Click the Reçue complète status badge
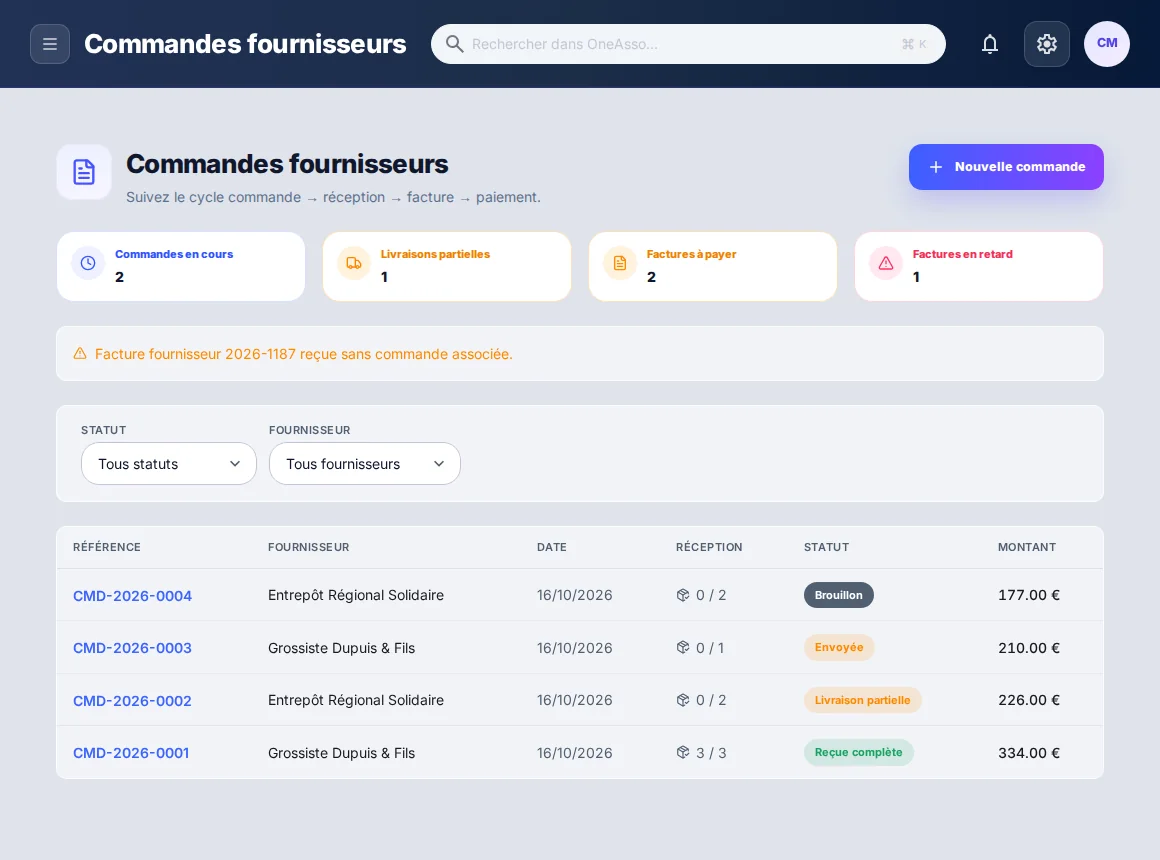The image size is (1160, 860). 858,753
